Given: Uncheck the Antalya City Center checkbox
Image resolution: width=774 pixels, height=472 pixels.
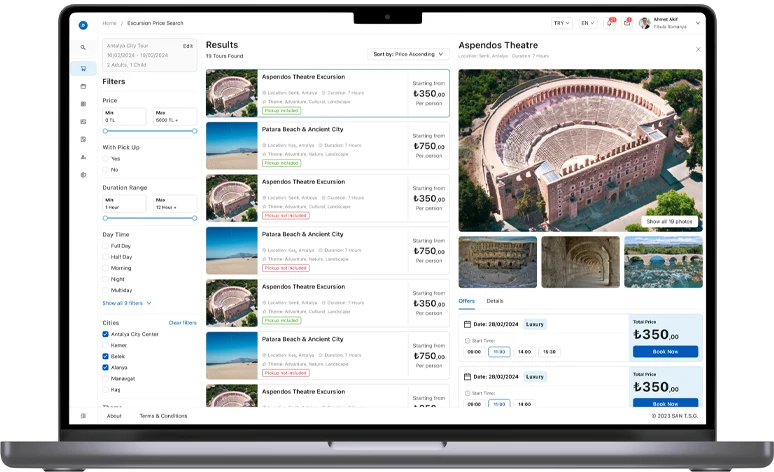Looking at the screenshot, I should pyautogui.click(x=106, y=334).
